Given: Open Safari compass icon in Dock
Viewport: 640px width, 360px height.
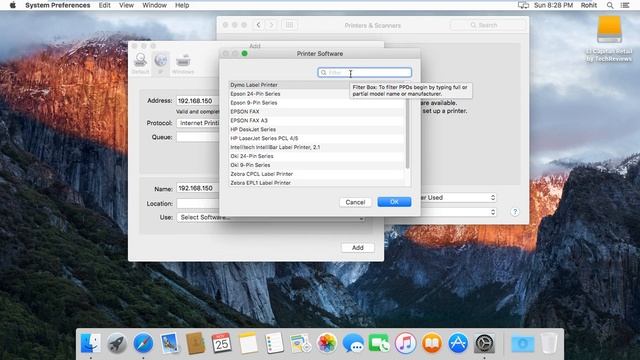Looking at the screenshot, I should [x=143, y=343].
